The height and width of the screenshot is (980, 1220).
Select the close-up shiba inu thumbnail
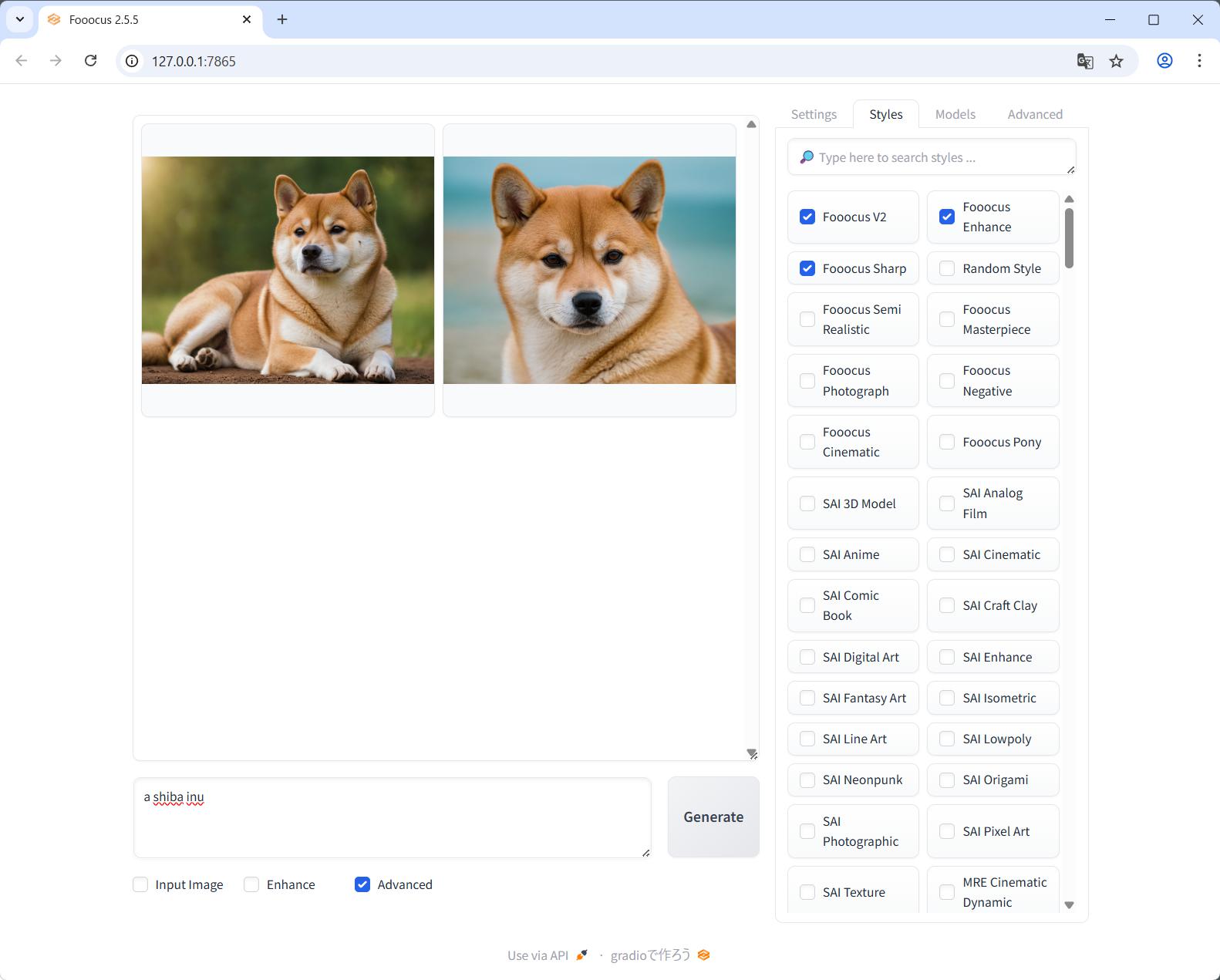pos(589,270)
